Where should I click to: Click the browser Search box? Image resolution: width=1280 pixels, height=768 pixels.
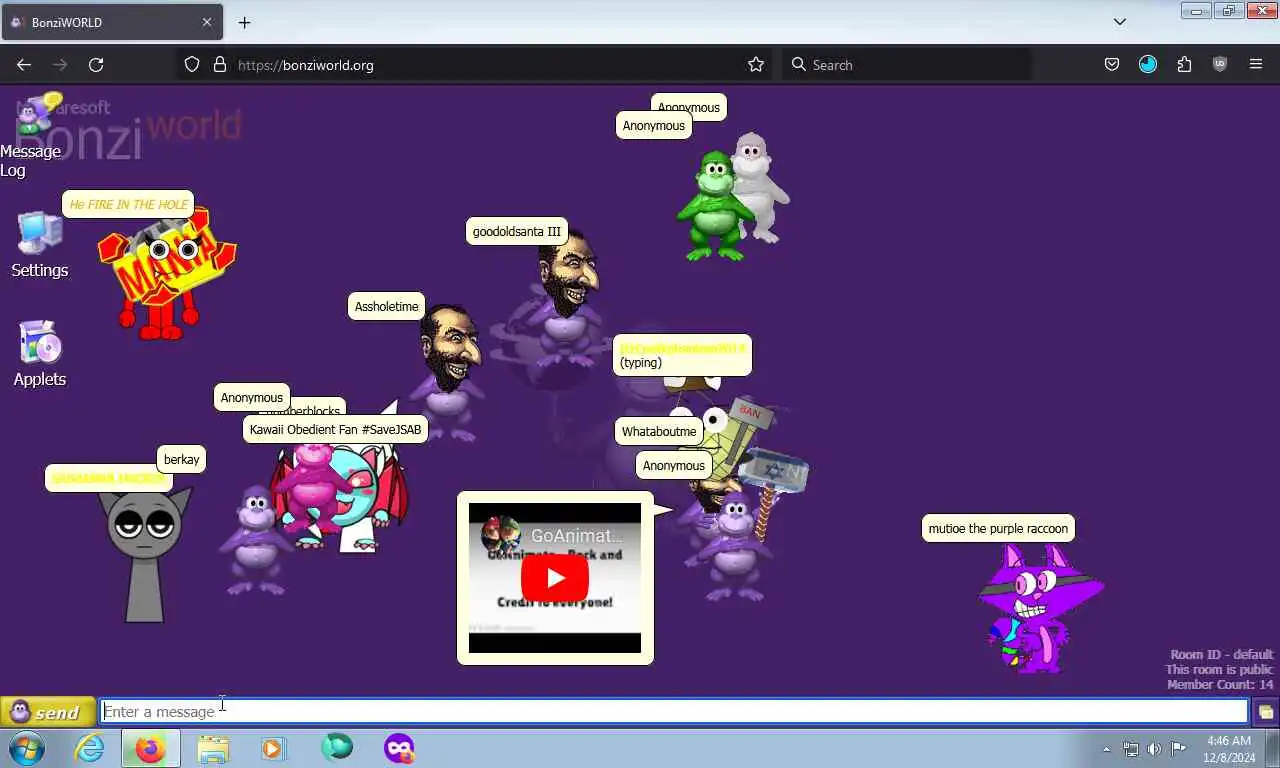(906, 64)
